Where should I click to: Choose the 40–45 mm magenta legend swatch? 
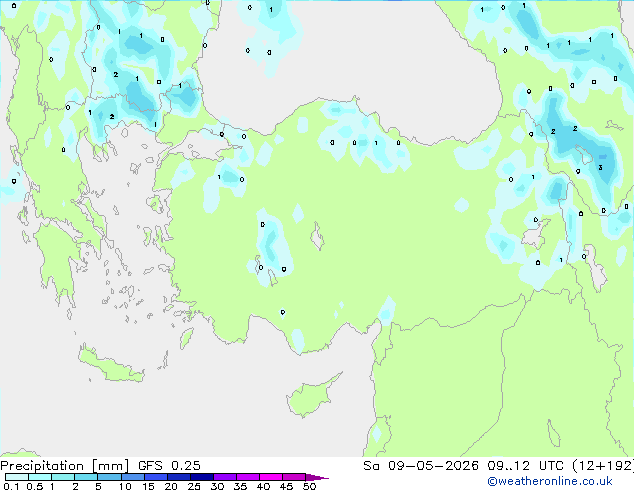pos(271,477)
